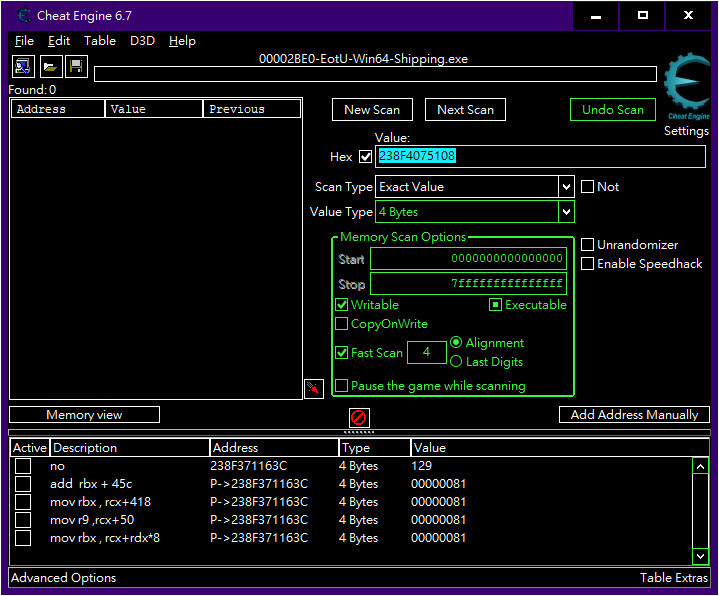Click address table Value column header
The width and height of the screenshot is (719, 596).
click(559, 447)
